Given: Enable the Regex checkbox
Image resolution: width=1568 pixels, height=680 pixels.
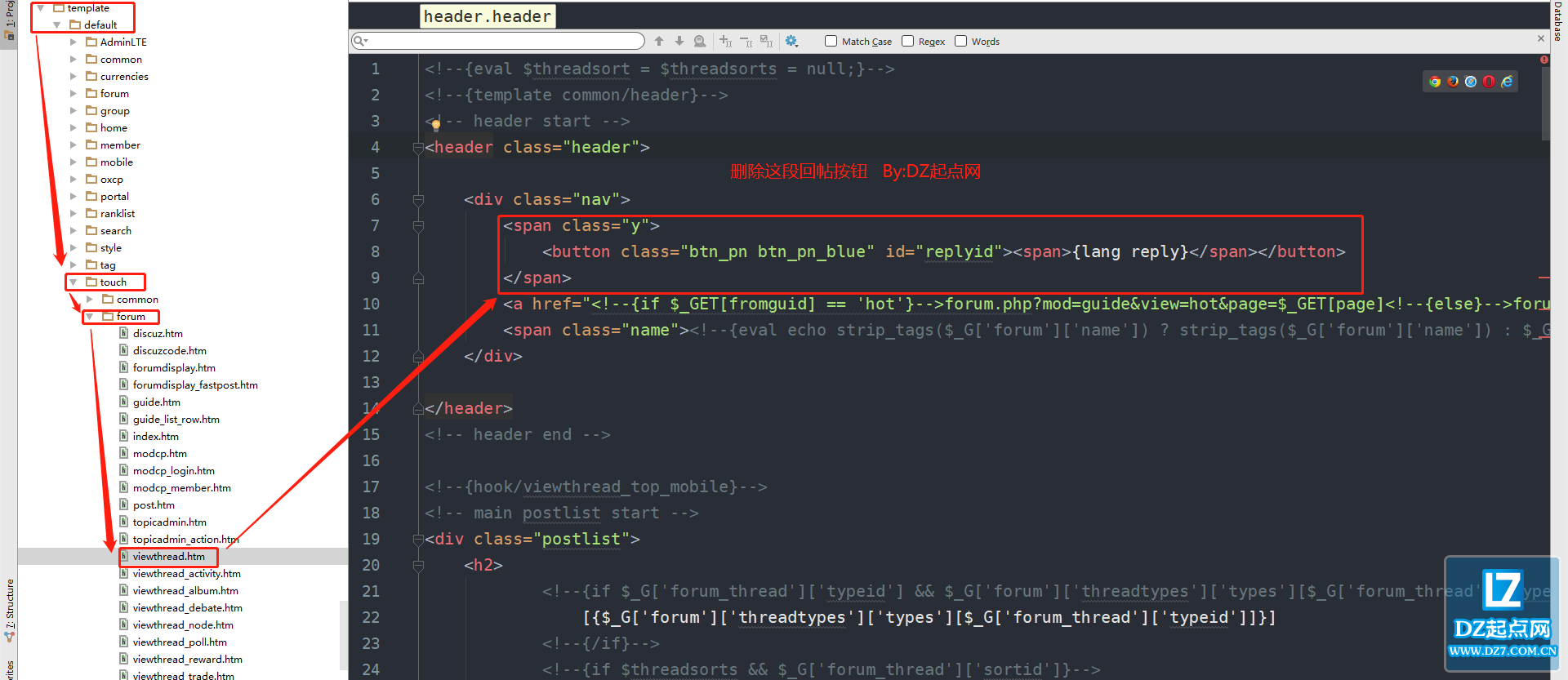Looking at the screenshot, I should click(x=907, y=41).
